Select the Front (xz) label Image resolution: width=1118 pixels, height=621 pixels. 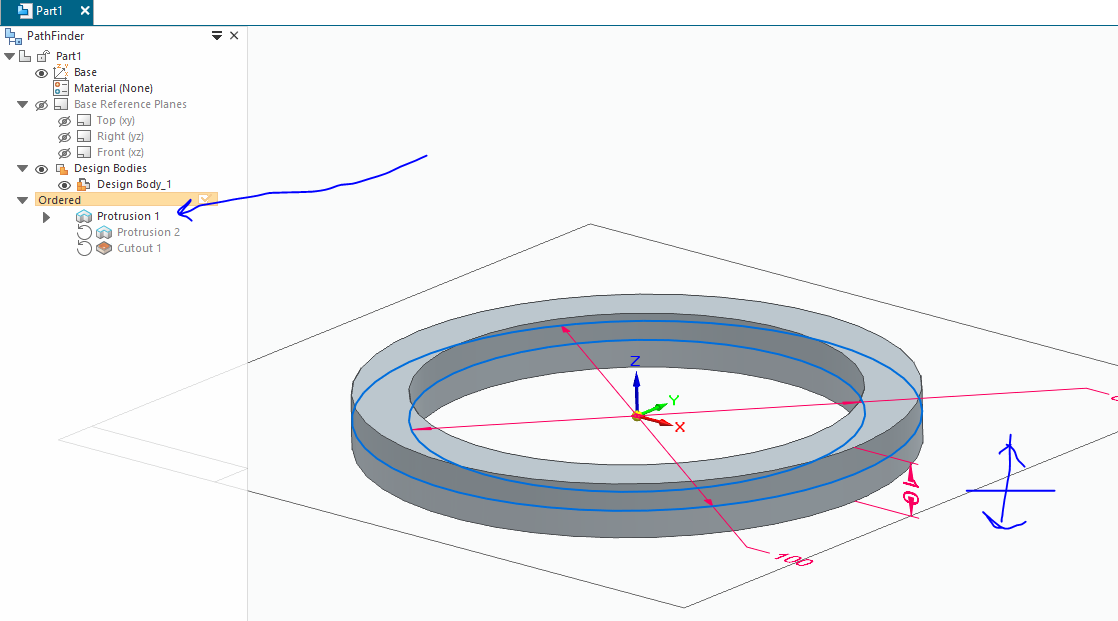[x=120, y=152]
